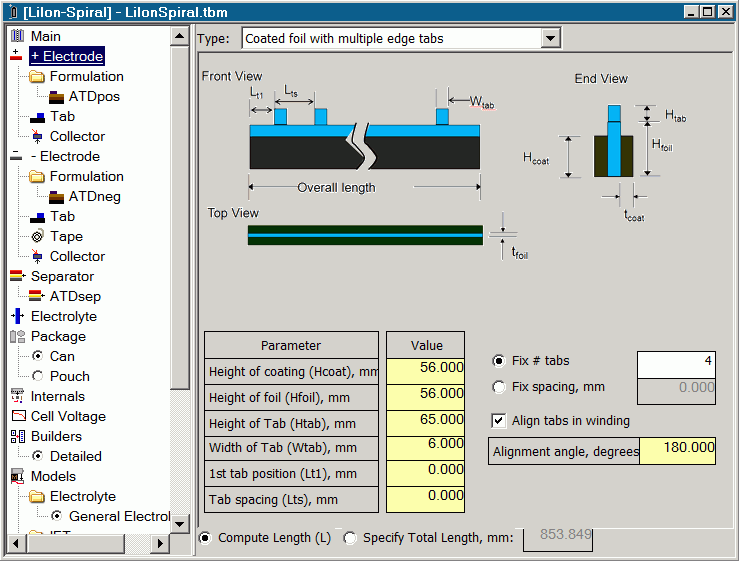Edit the Alignment angle degrees field
Image resolution: width=739 pixels, height=561 pixels.
coord(677,450)
